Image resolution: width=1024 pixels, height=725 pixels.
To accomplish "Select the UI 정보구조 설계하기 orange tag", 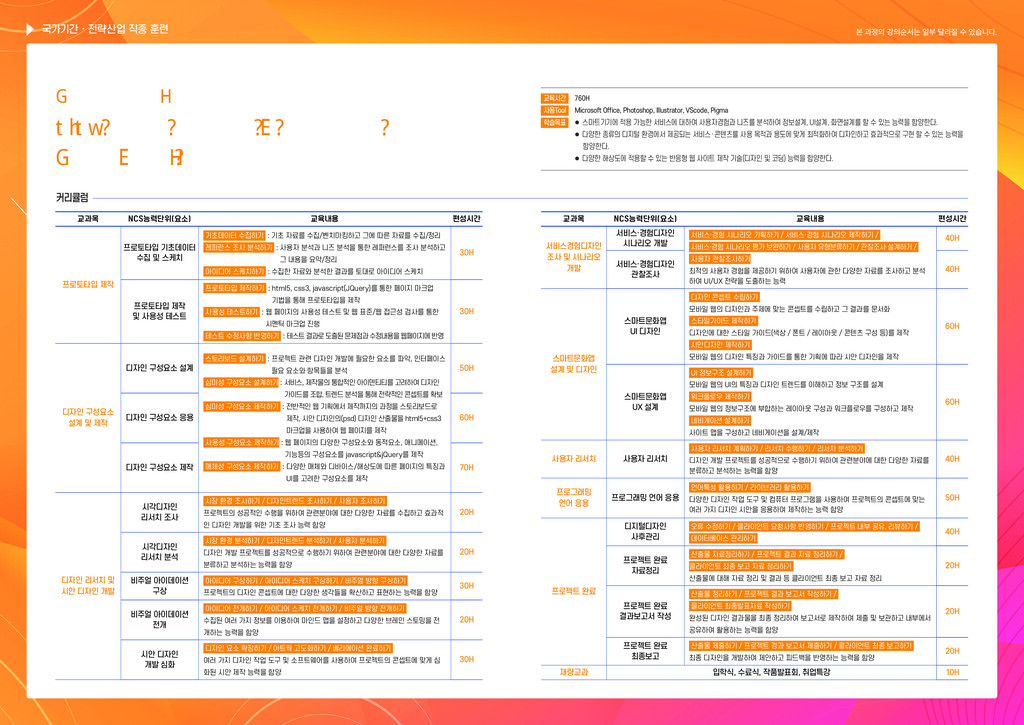I will click(x=720, y=373).
